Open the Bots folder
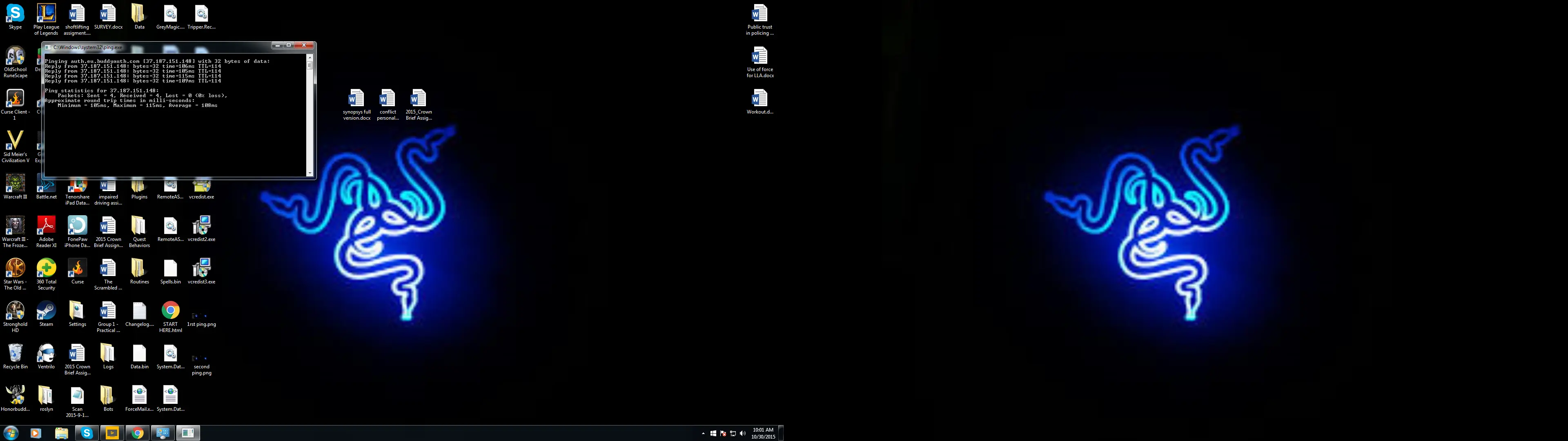This screenshot has height=441, width=1568. pos(108,399)
